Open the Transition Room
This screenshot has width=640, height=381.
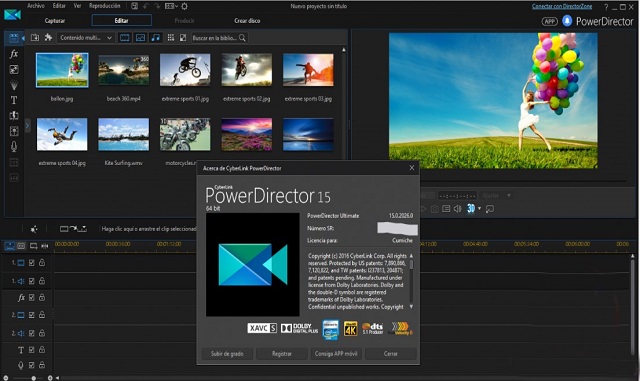[x=14, y=116]
